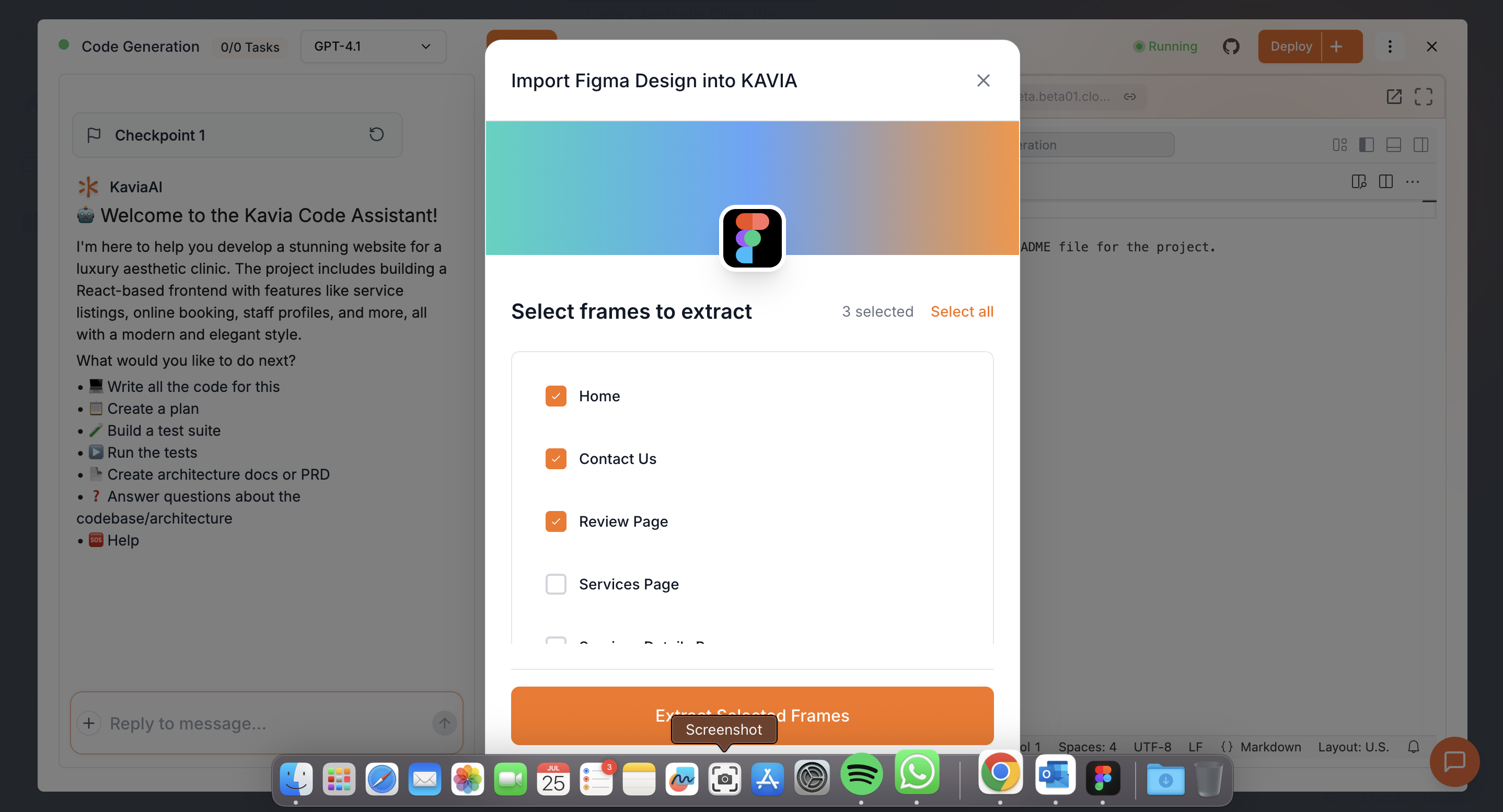1503x812 pixels.
Task: Open WhatsApp from the dock
Action: [x=917, y=772]
